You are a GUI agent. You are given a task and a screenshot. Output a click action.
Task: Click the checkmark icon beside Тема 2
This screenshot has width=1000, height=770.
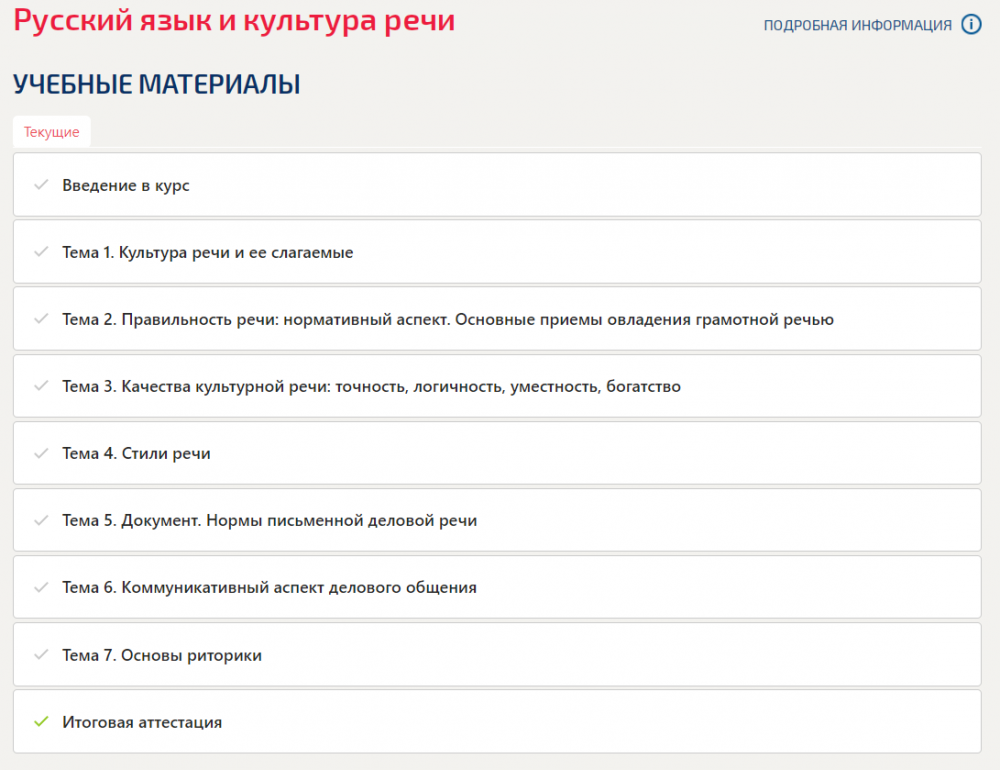click(x=41, y=319)
